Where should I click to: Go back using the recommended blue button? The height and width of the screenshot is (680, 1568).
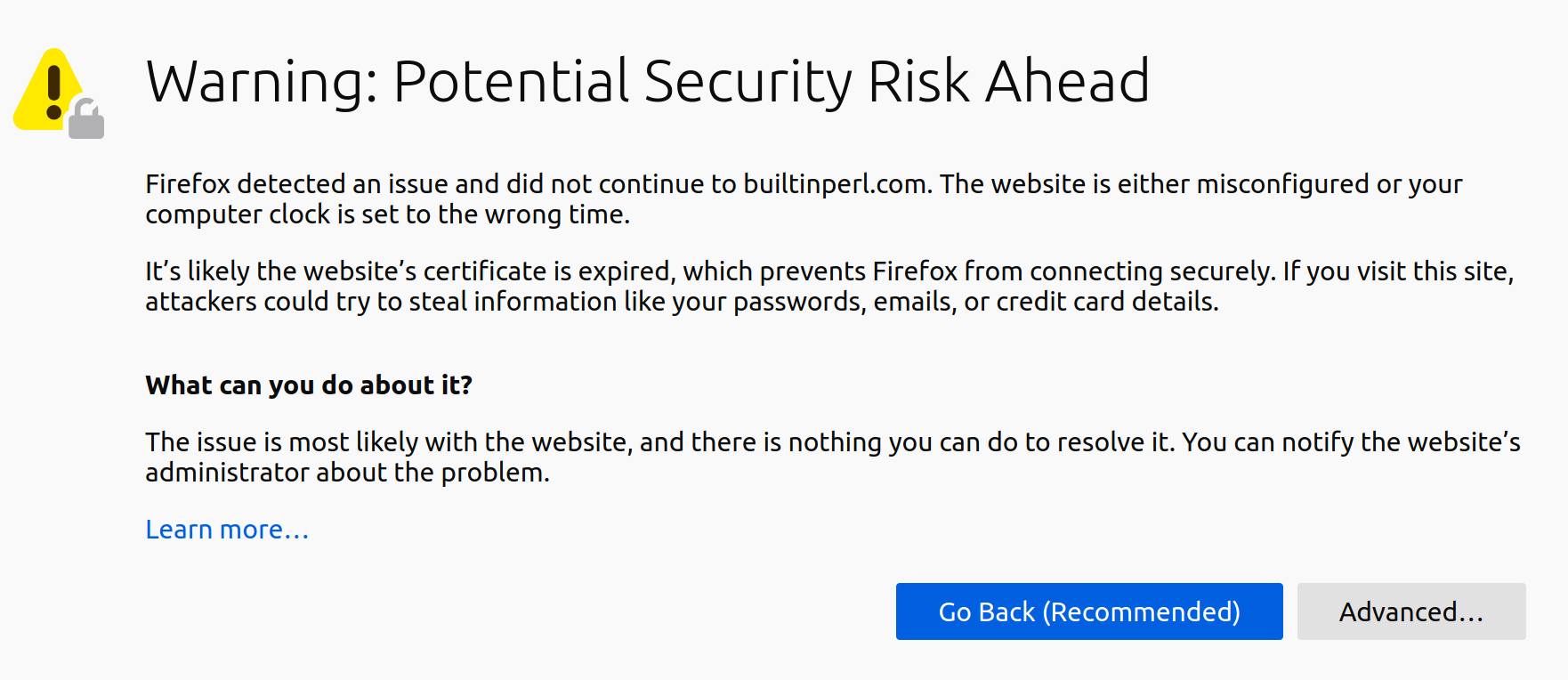1089,611
